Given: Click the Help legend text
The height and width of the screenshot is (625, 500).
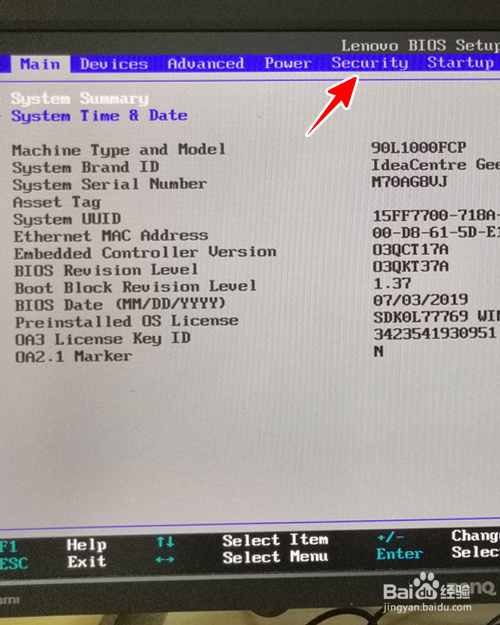Looking at the screenshot, I should click(x=87, y=545).
